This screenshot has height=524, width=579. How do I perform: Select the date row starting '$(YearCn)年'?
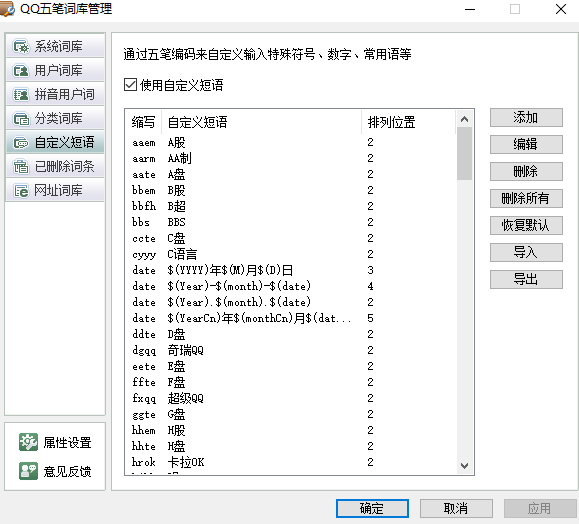(290, 318)
